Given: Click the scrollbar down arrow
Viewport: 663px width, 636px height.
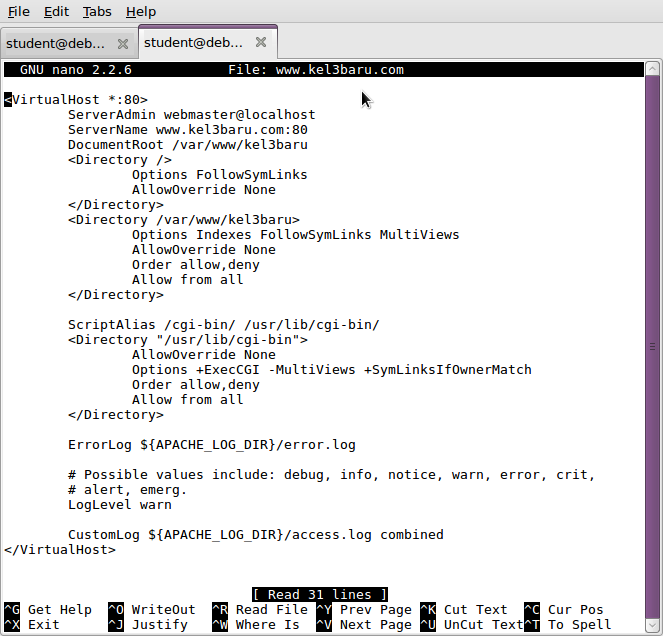Looking at the screenshot, I should 652,625.
